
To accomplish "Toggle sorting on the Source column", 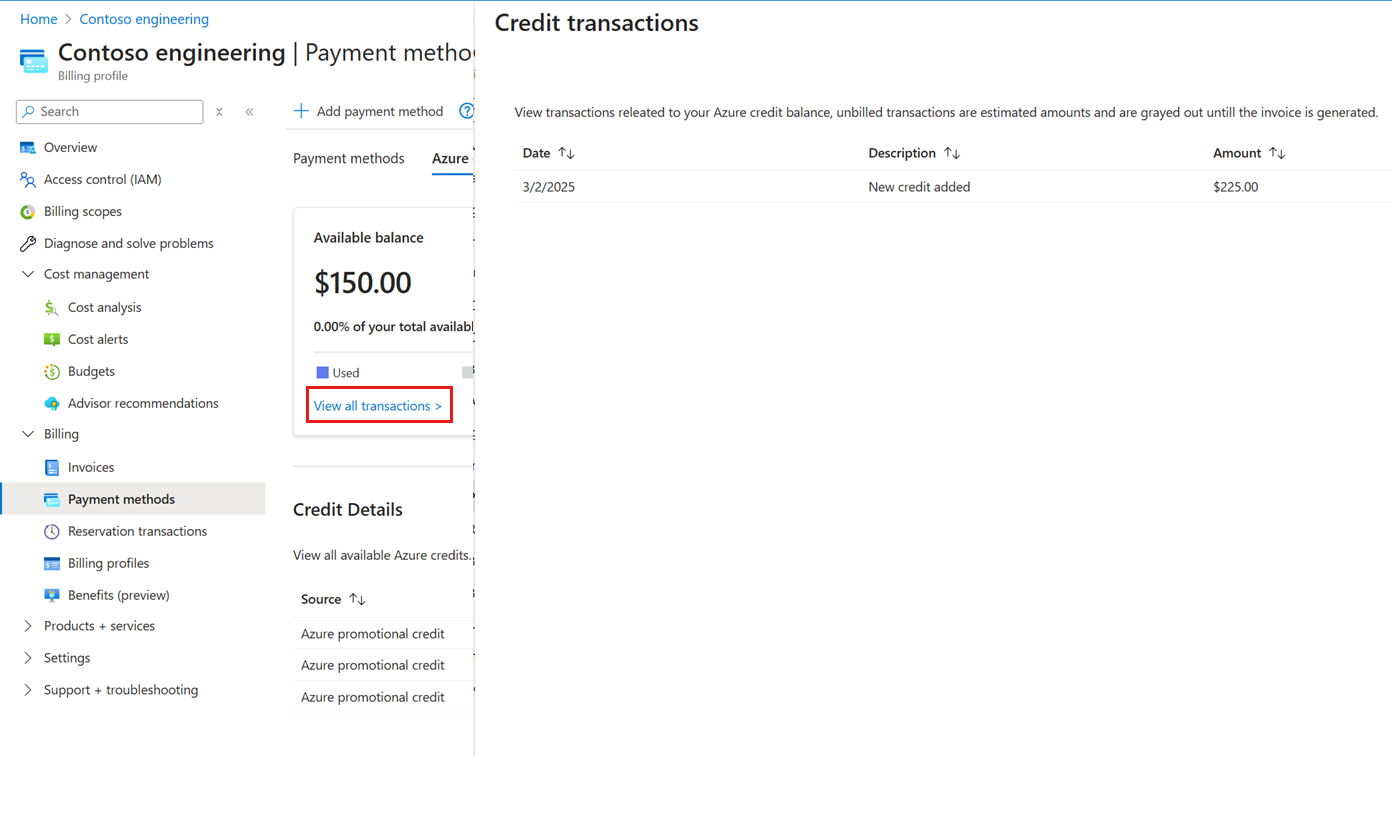I will [x=332, y=599].
